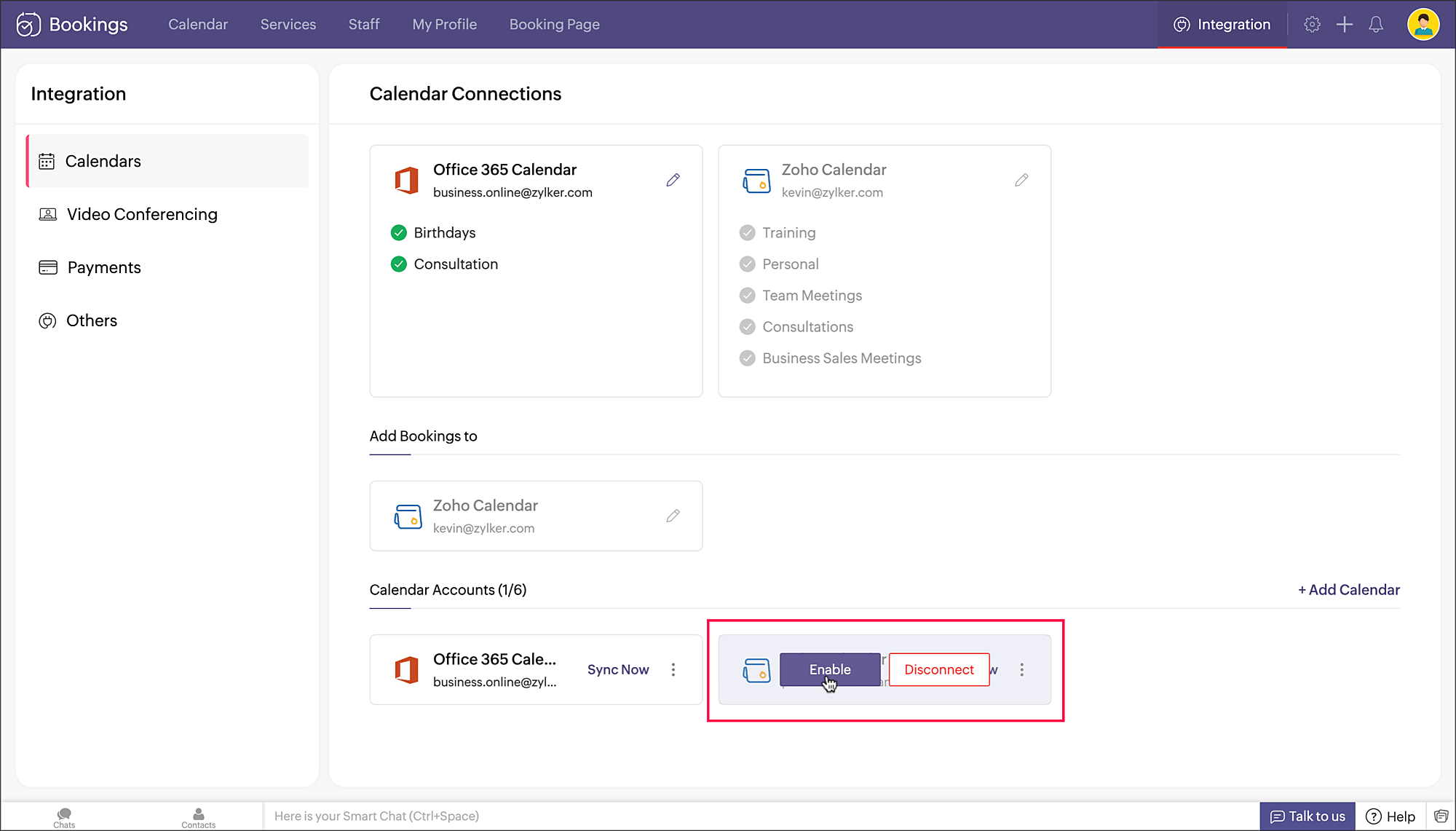Image resolution: width=1456 pixels, height=831 pixels.
Task: Toggle the Team Meetings calendar check
Action: click(x=747, y=296)
